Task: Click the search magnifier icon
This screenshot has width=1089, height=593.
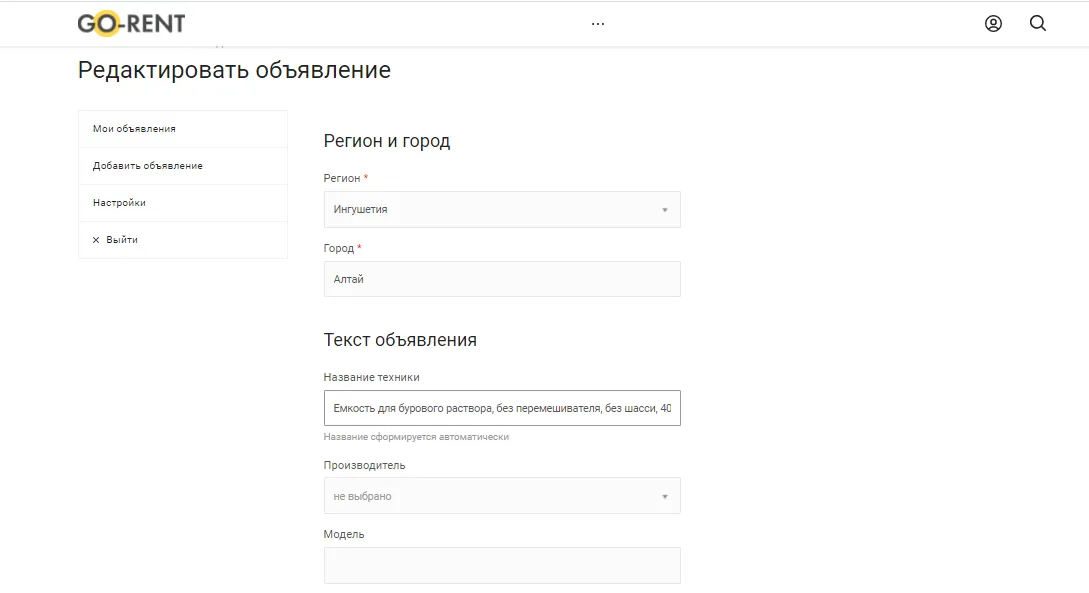Action: click(x=1038, y=24)
